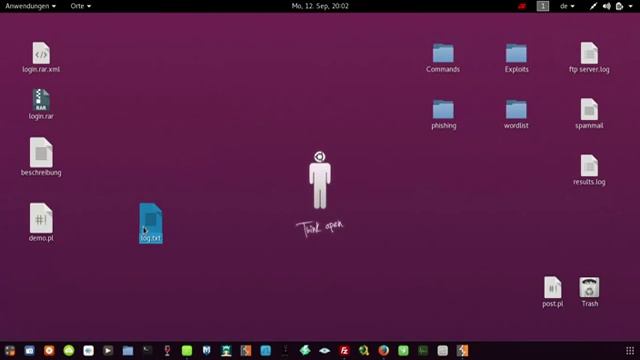Click the teal figure dock icon
The image size is (640, 360).
point(226,351)
